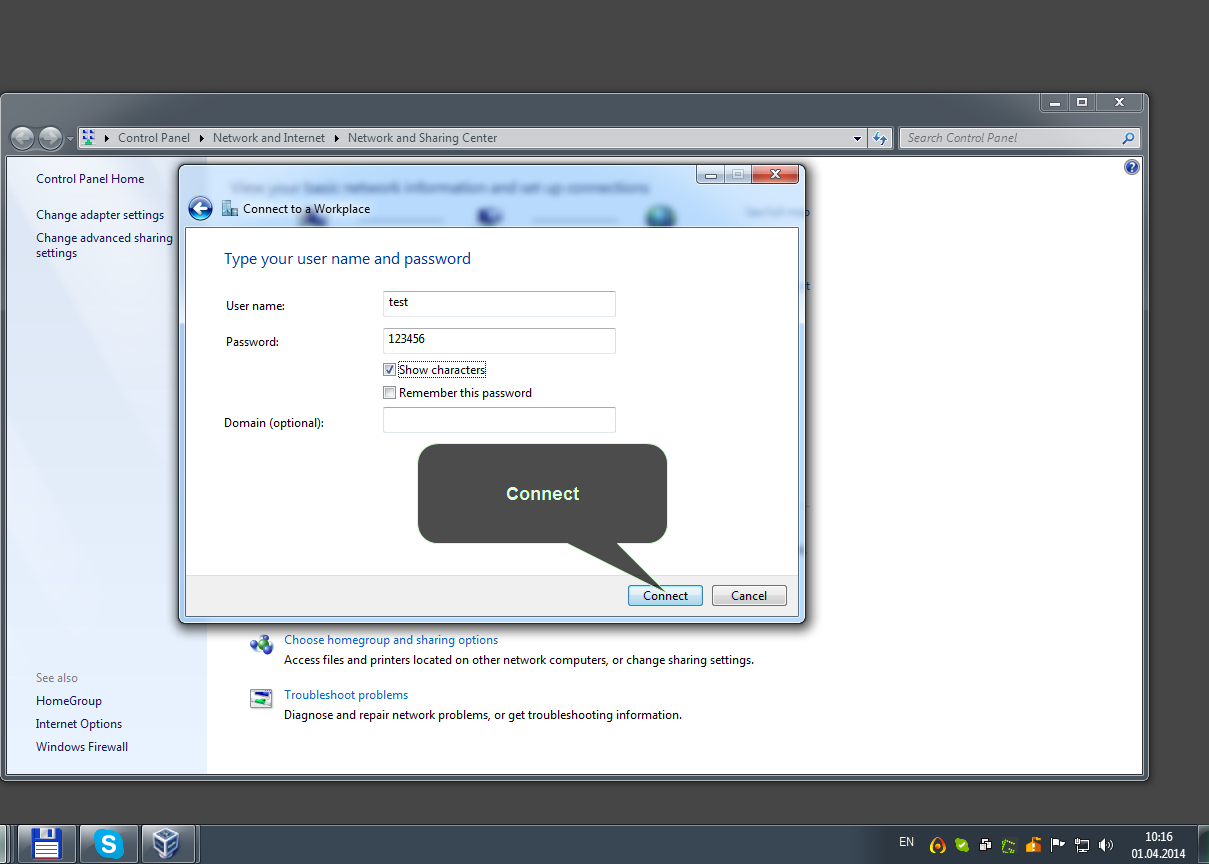Viewport: 1209px width, 864px height.
Task: Open Skype from the taskbar
Action: pos(108,844)
